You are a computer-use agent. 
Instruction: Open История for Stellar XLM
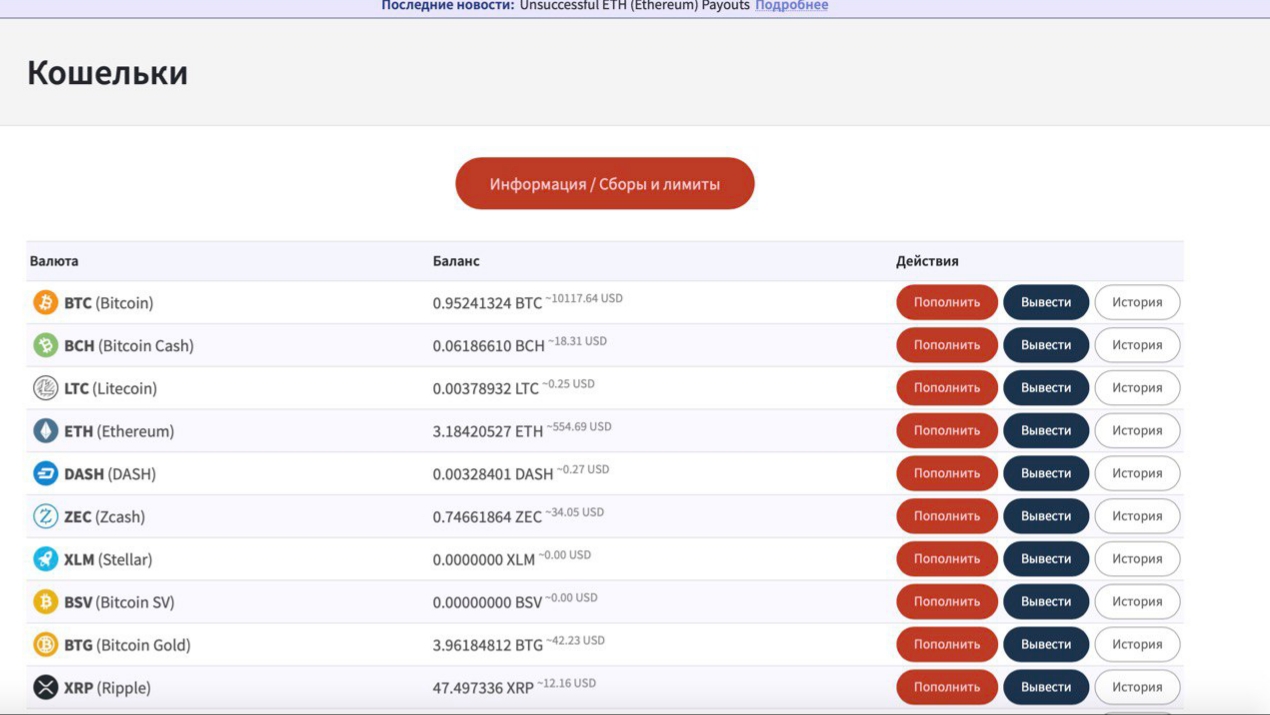[x=1137, y=559]
